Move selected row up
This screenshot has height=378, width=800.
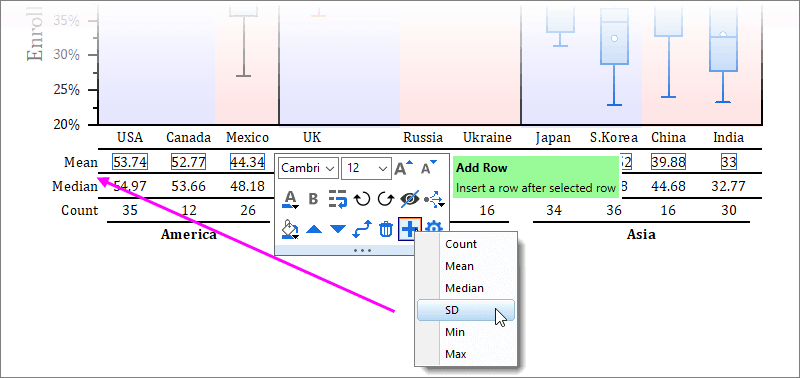tap(314, 230)
